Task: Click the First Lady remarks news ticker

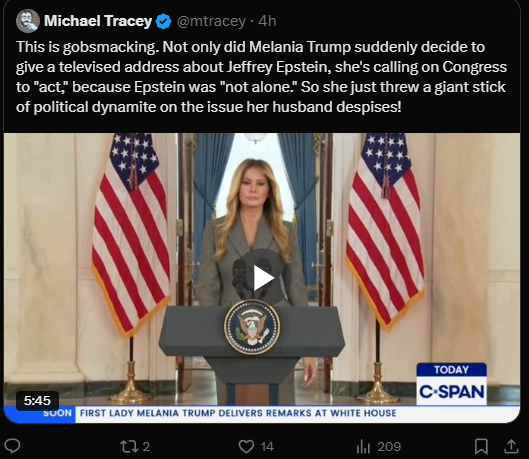Action: pos(238,413)
